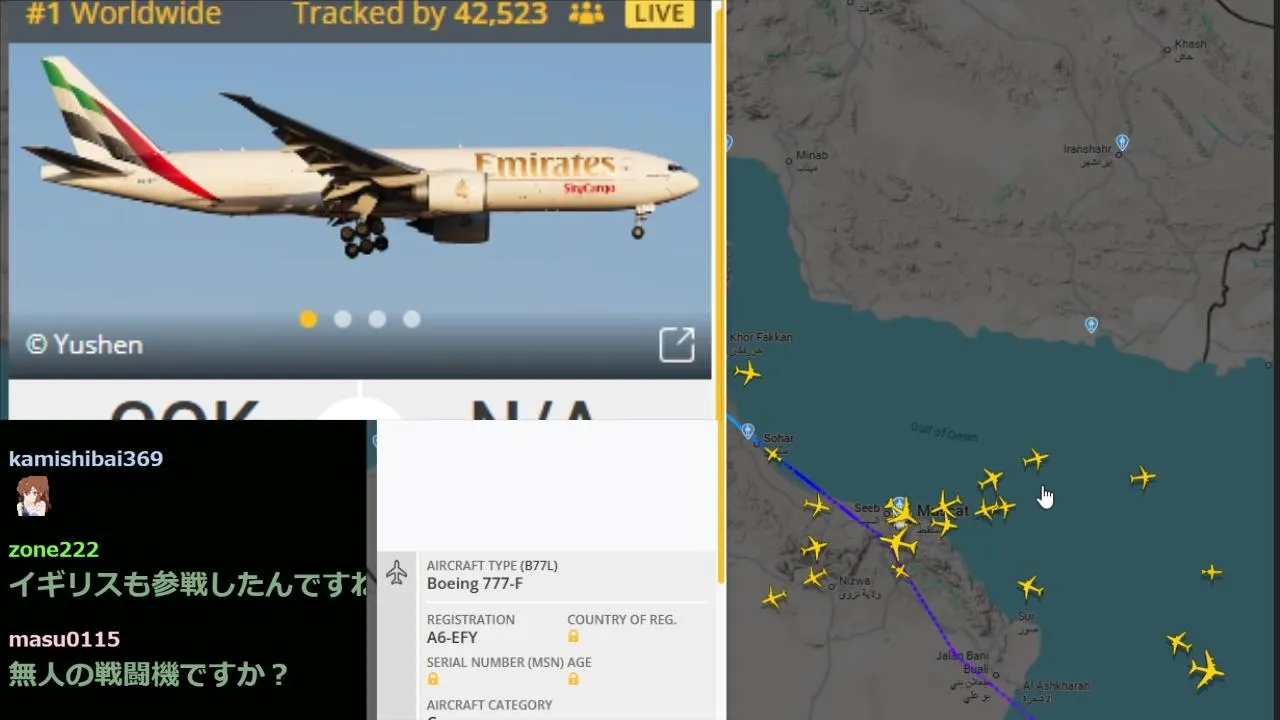Click the locked Age padlock icon

(x=573, y=678)
